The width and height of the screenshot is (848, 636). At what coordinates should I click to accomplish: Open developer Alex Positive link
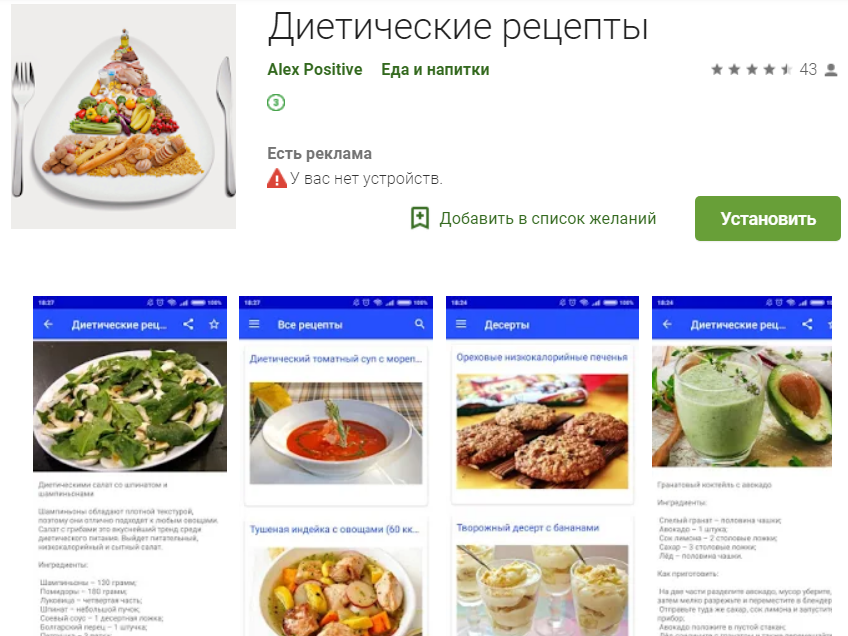[315, 69]
